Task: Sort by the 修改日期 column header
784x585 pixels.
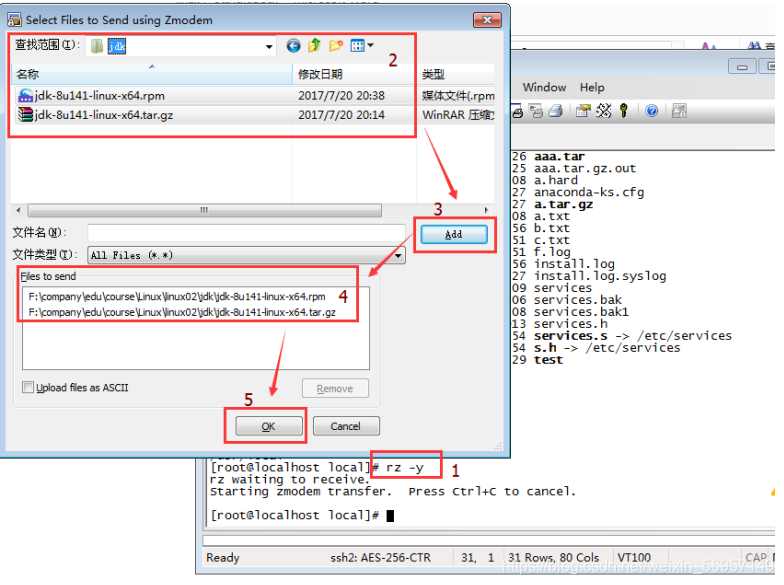Action: point(354,74)
